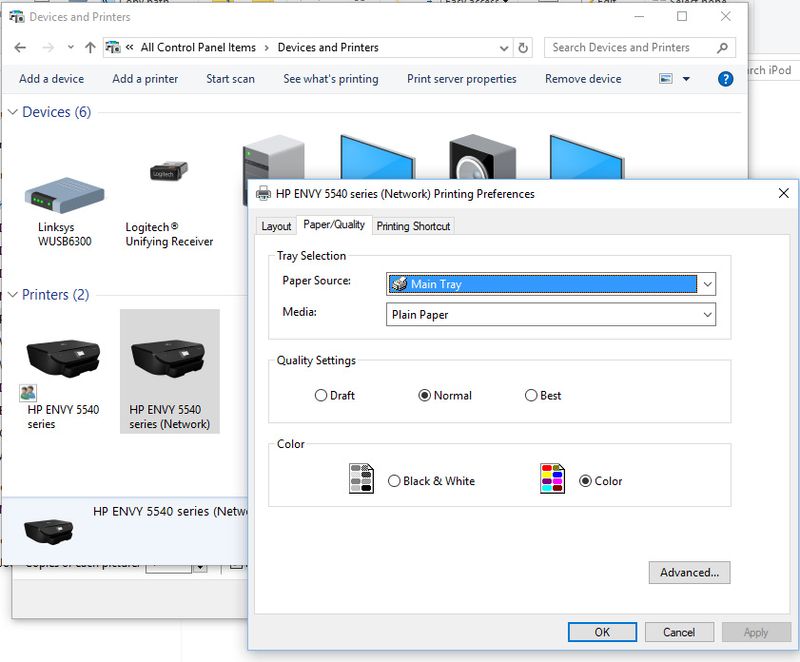Go up one folder level
Image resolution: width=800 pixels, height=662 pixels.
pyautogui.click(x=90, y=47)
